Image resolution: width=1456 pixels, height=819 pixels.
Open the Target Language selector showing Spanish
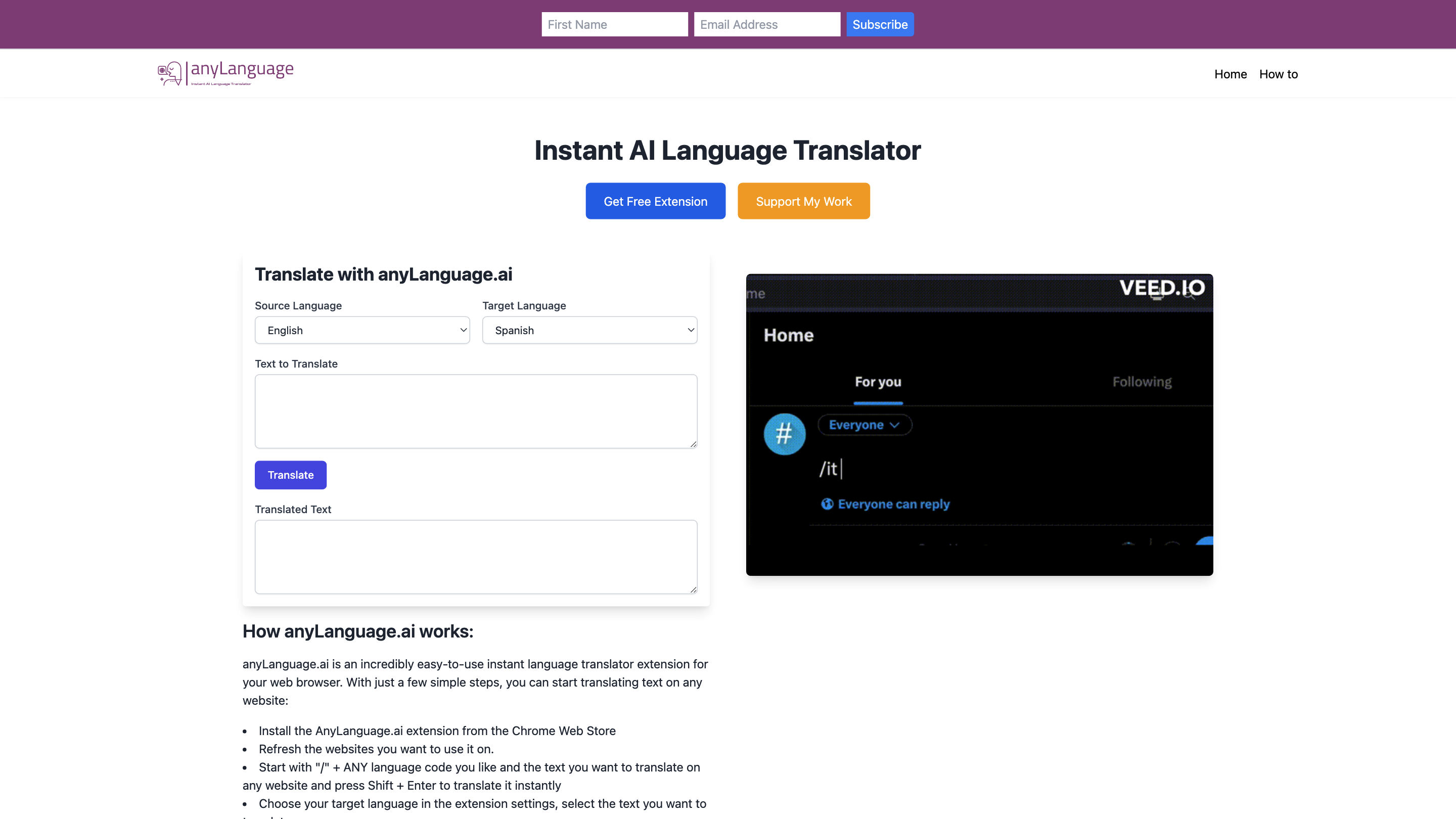589,330
